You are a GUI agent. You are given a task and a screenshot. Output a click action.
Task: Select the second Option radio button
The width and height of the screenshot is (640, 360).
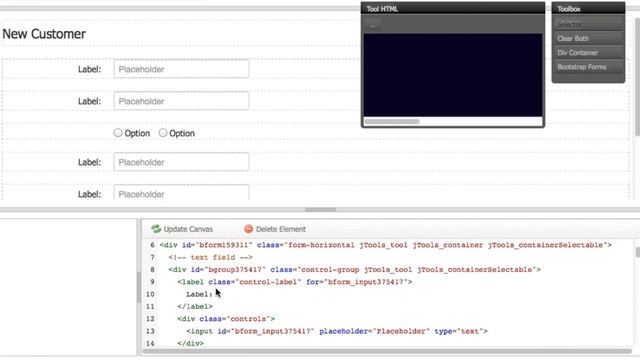(163, 133)
